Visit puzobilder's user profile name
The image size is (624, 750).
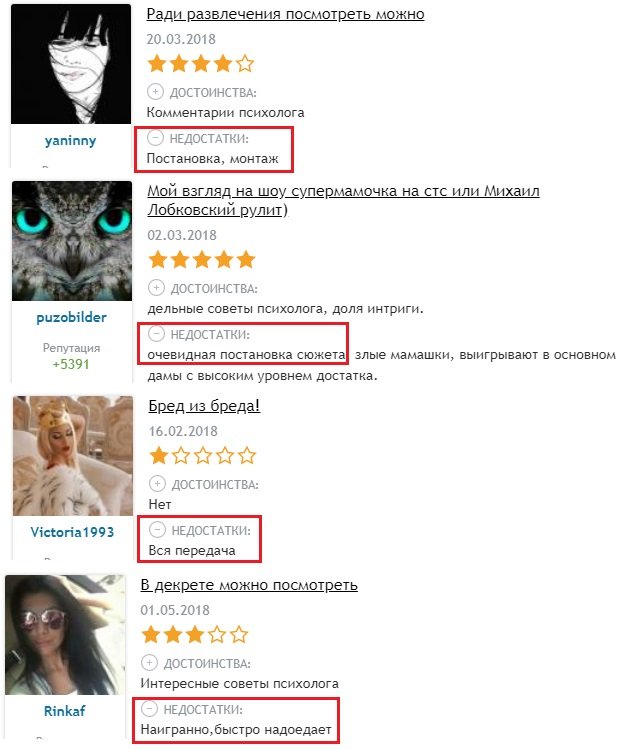[x=71, y=318]
